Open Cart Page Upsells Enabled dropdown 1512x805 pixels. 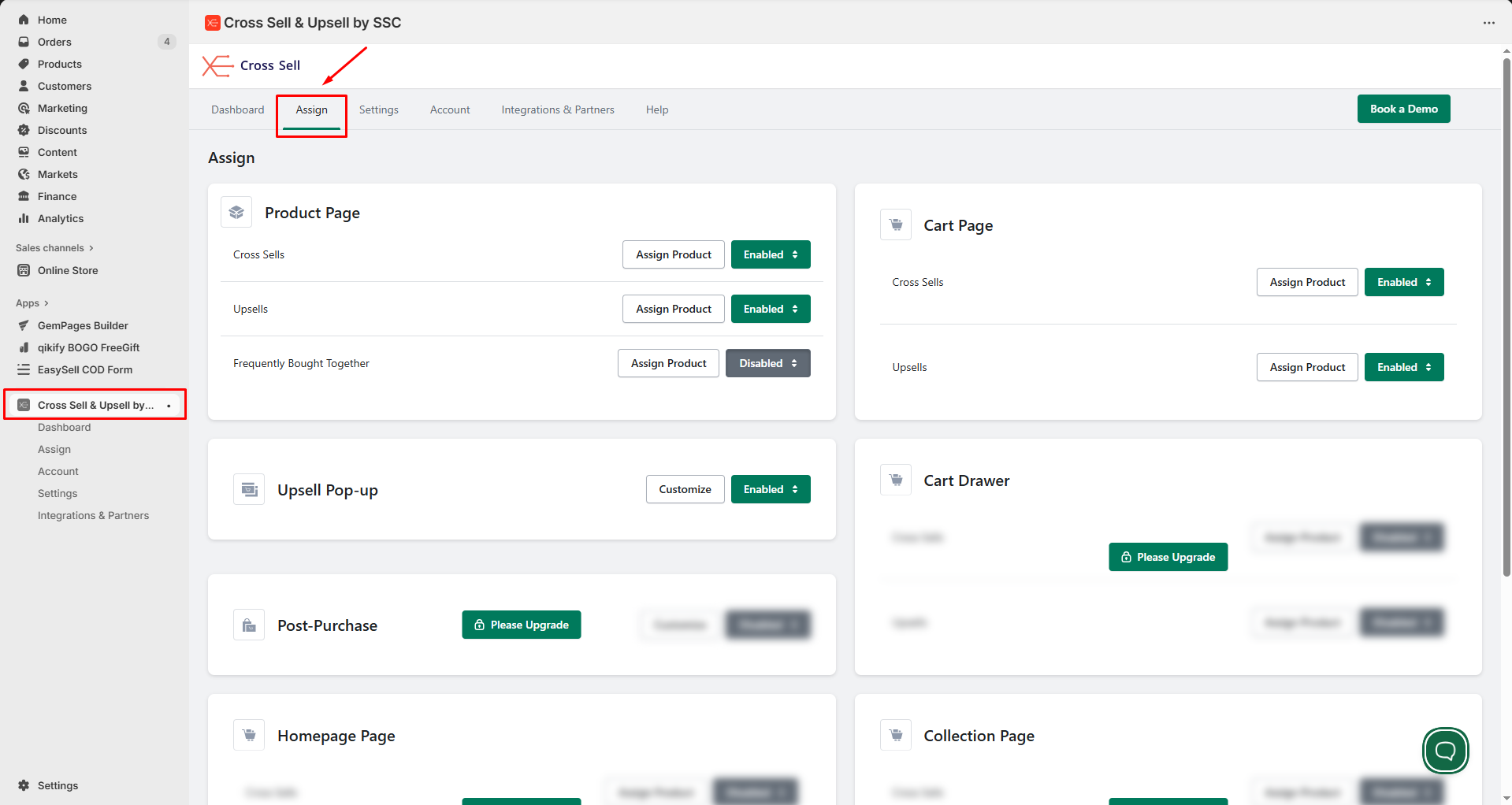click(x=1403, y=367)
